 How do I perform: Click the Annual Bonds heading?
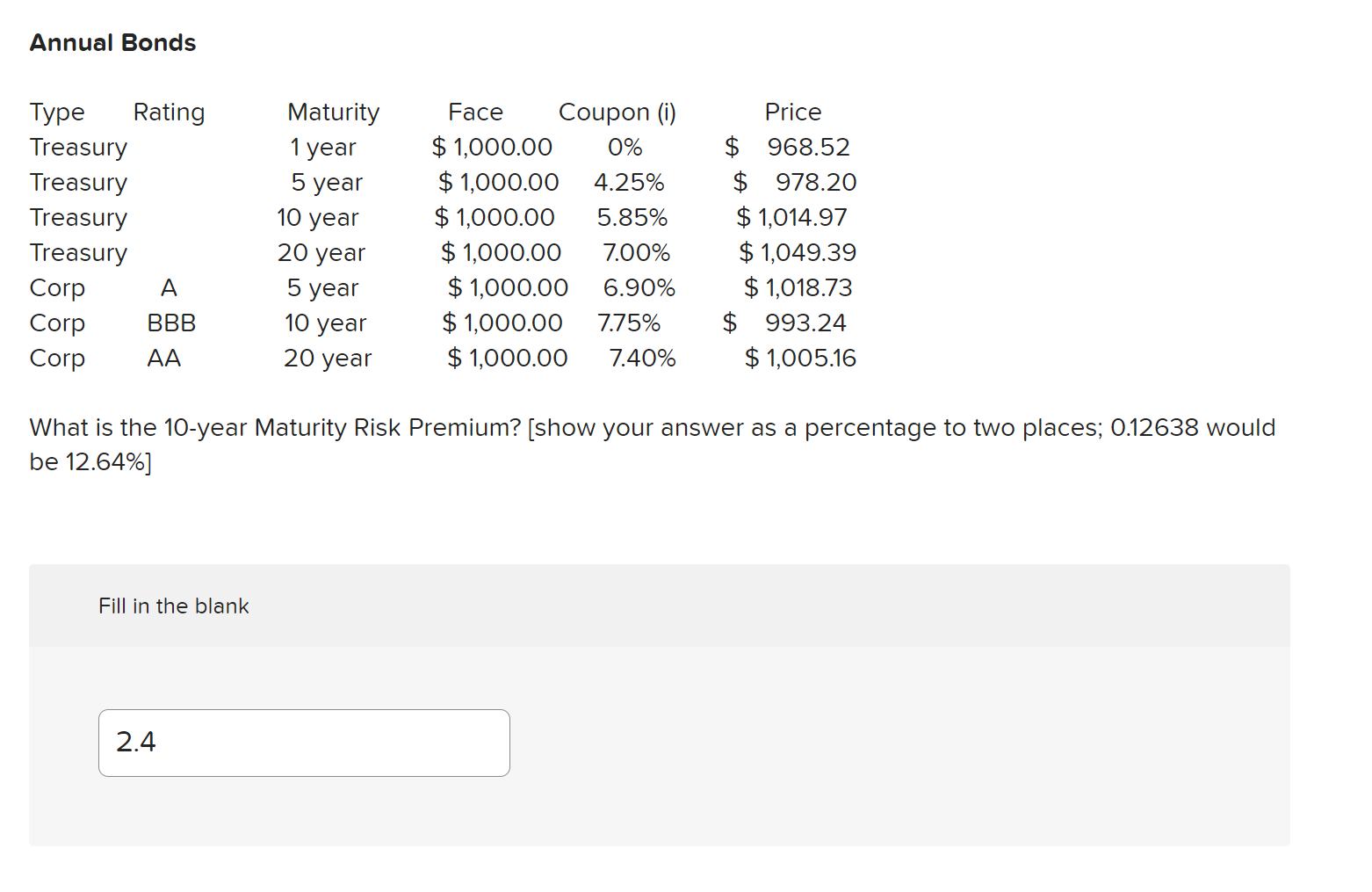[112, 42]
